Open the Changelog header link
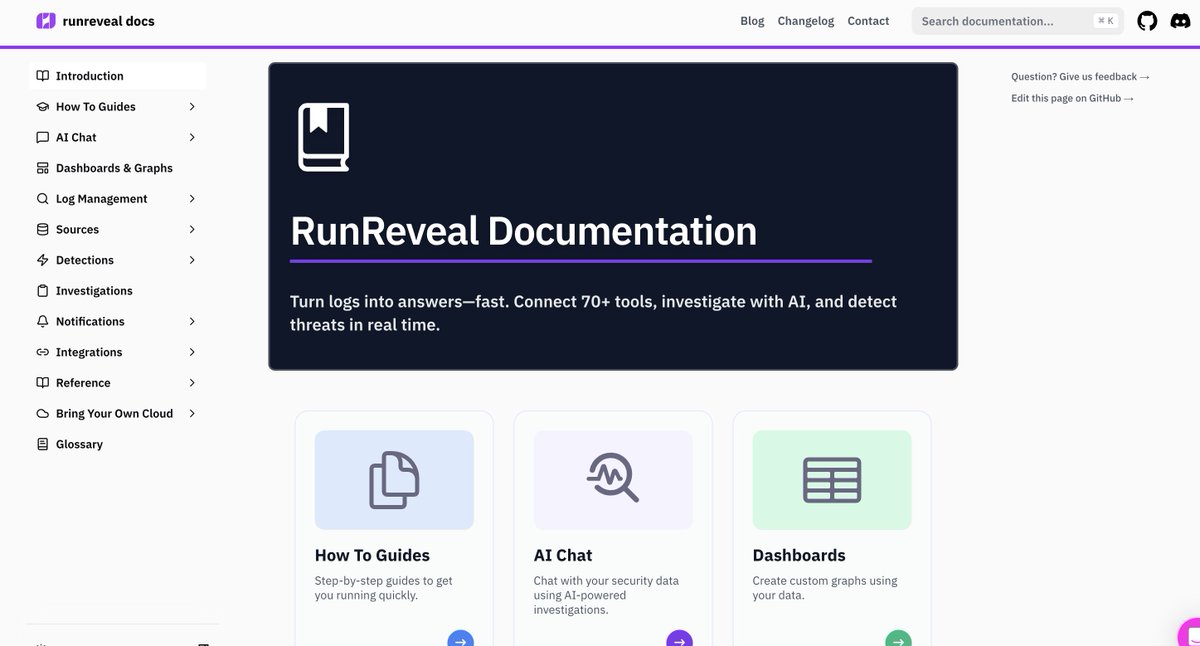Screen dimensions: 1200x646 [x=806, y=21]
